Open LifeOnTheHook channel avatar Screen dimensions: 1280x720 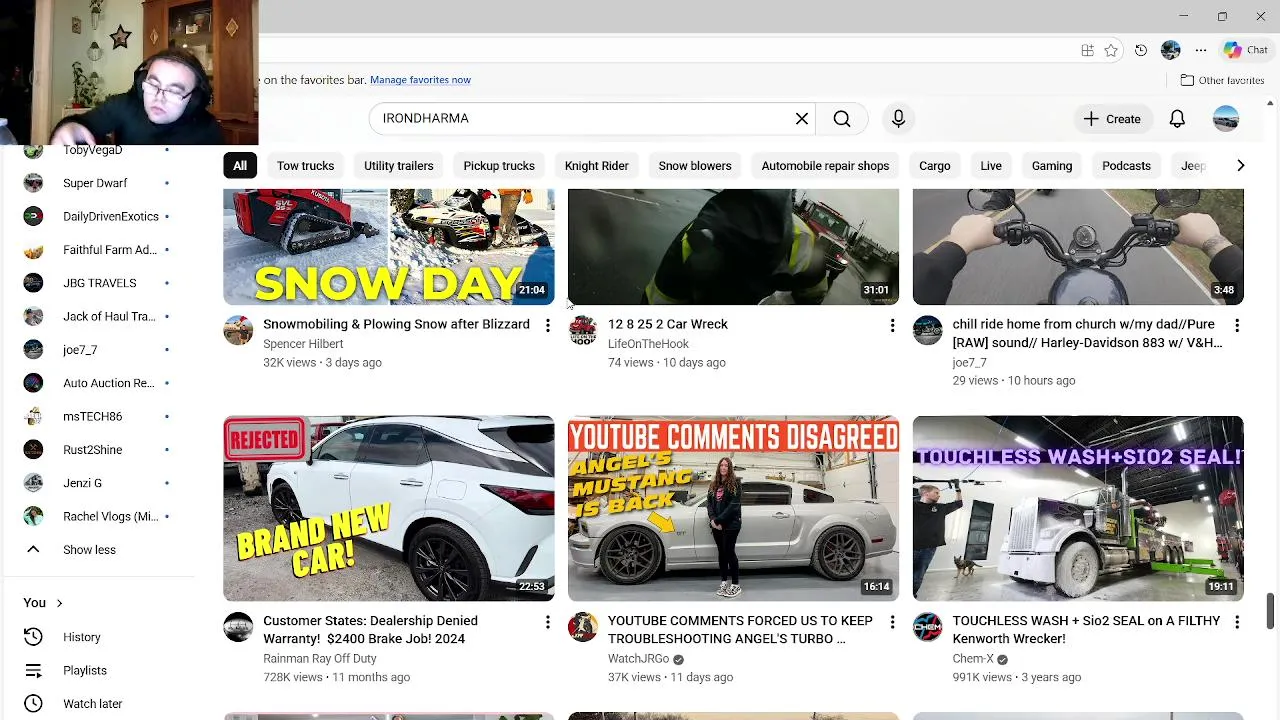(x=583, y=330)
